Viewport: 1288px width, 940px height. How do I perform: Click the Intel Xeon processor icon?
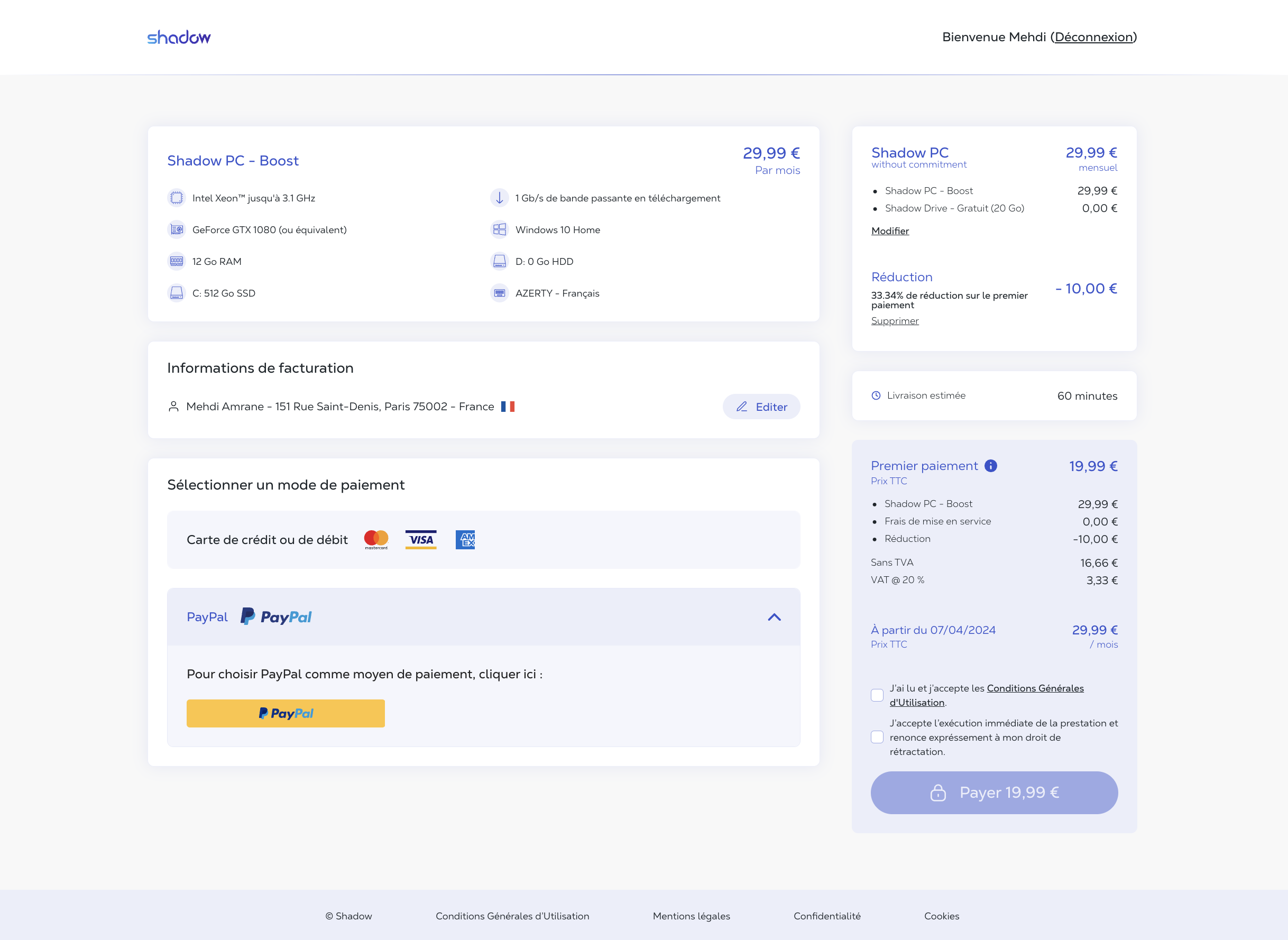point(177,198)
